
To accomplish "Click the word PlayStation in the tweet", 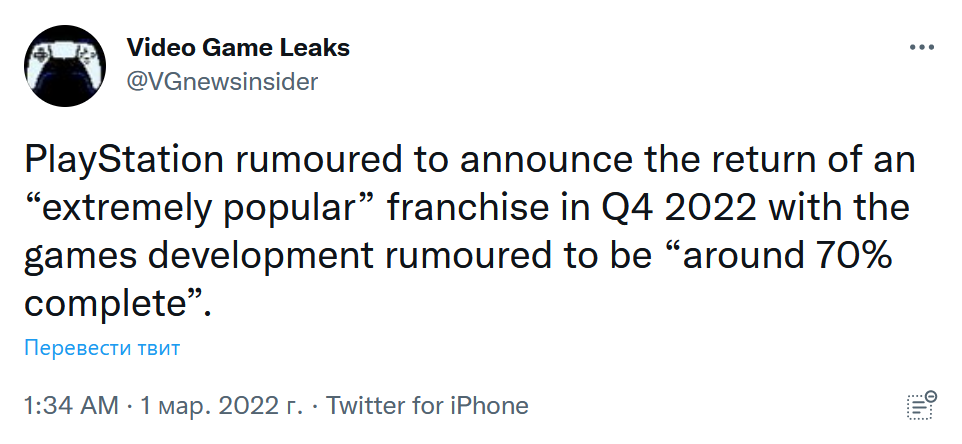I will [x=124, y=161].
